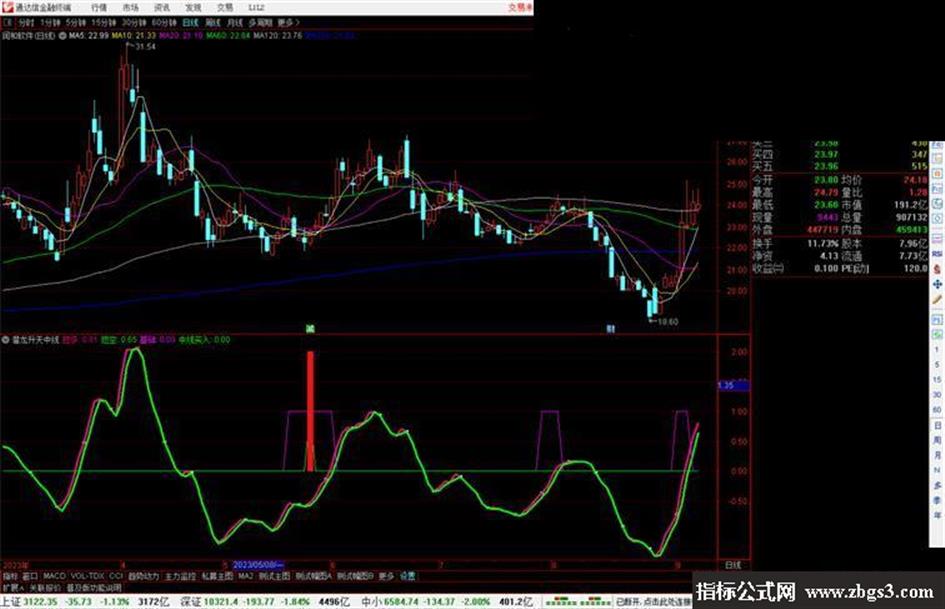Click the red 交易 button at the top right
945x609 pixels.
[x=519, y=8]
